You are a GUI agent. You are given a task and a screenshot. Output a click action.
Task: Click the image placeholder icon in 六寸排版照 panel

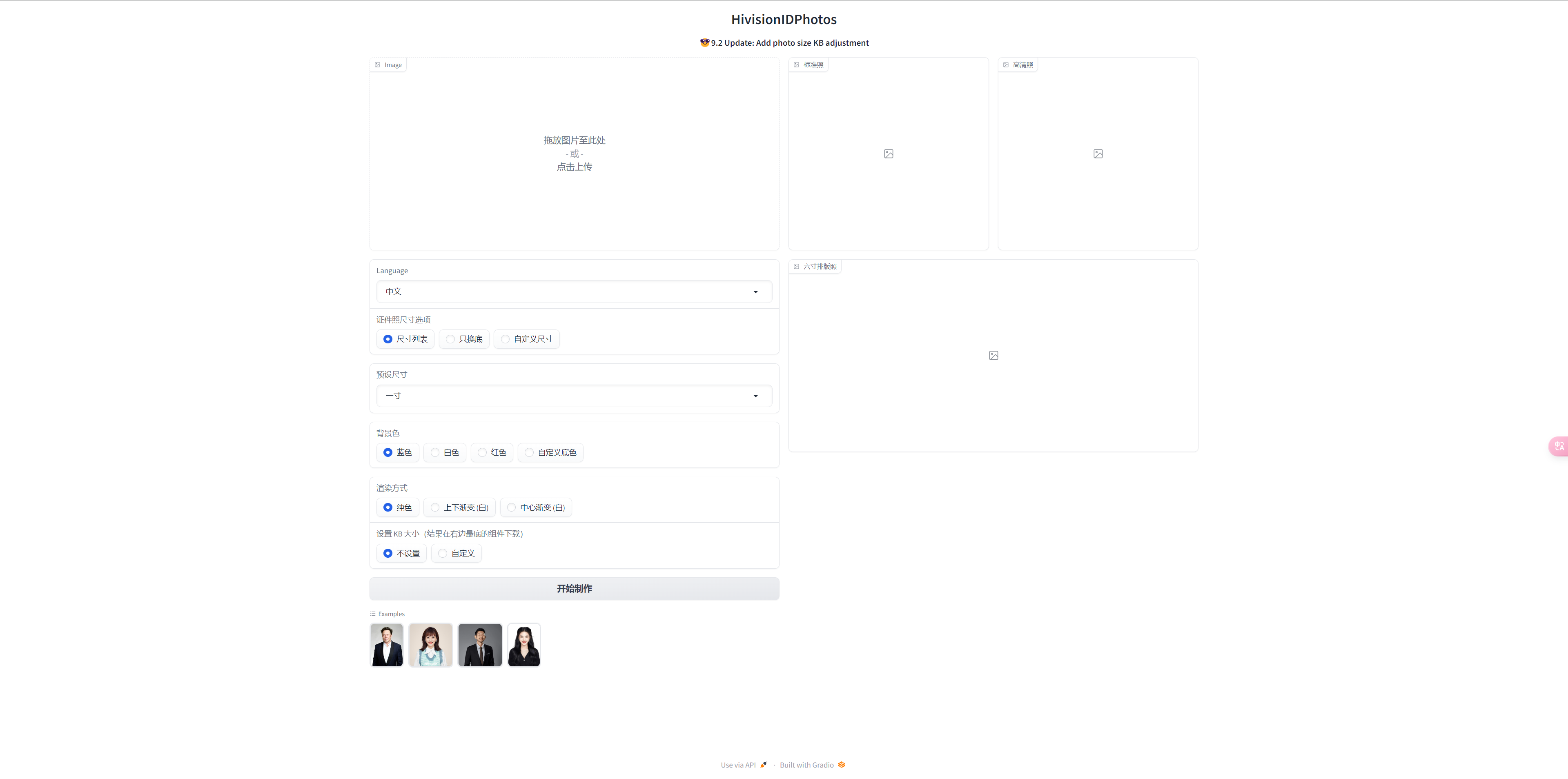click(993, 356)
